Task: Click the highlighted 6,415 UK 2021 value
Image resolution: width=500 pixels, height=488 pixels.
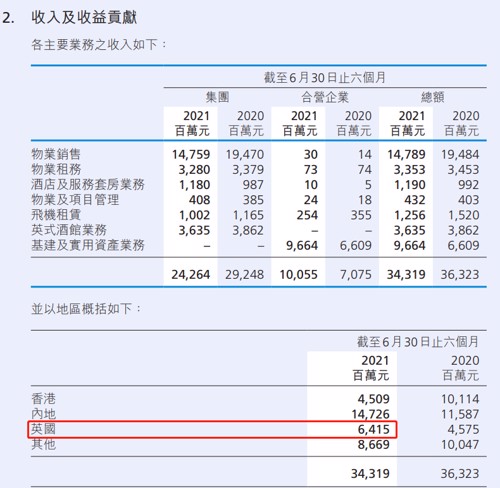Action: tap(373, 429)
